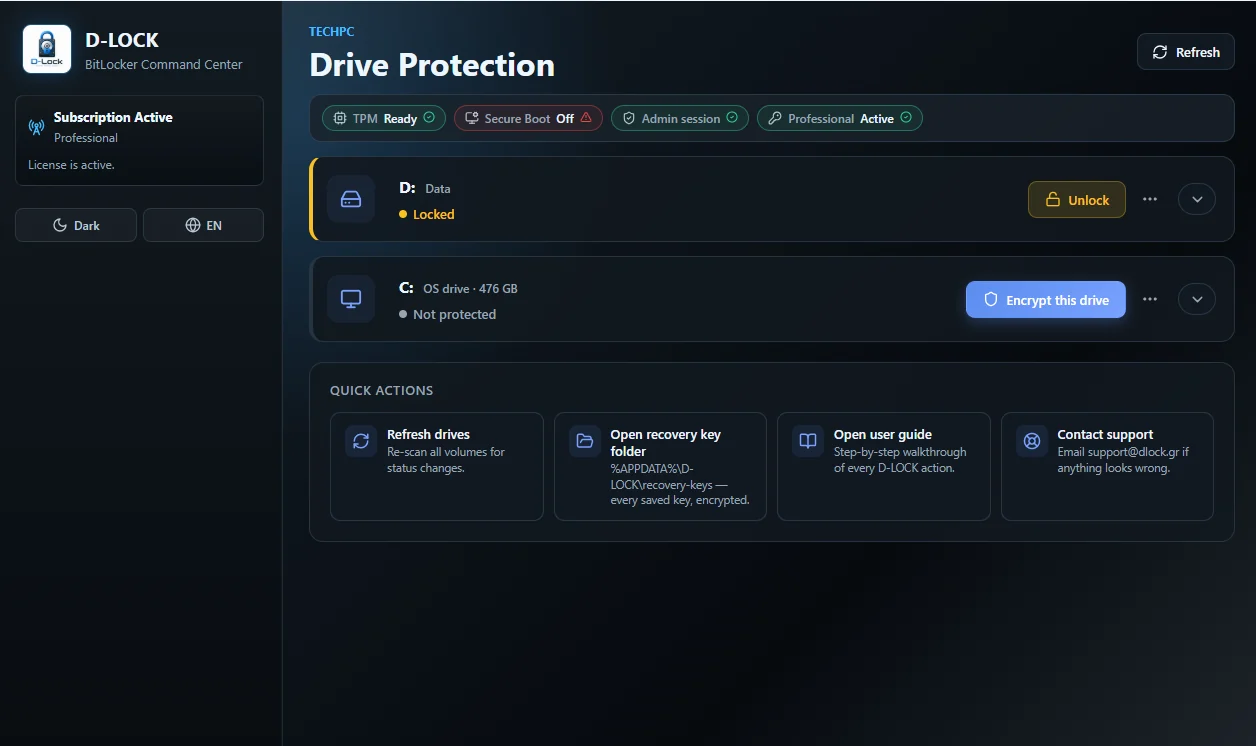Screen dimensions: 1256x746
Task: Click the Secure Boot Off status chip
Action: coord(529,118)
